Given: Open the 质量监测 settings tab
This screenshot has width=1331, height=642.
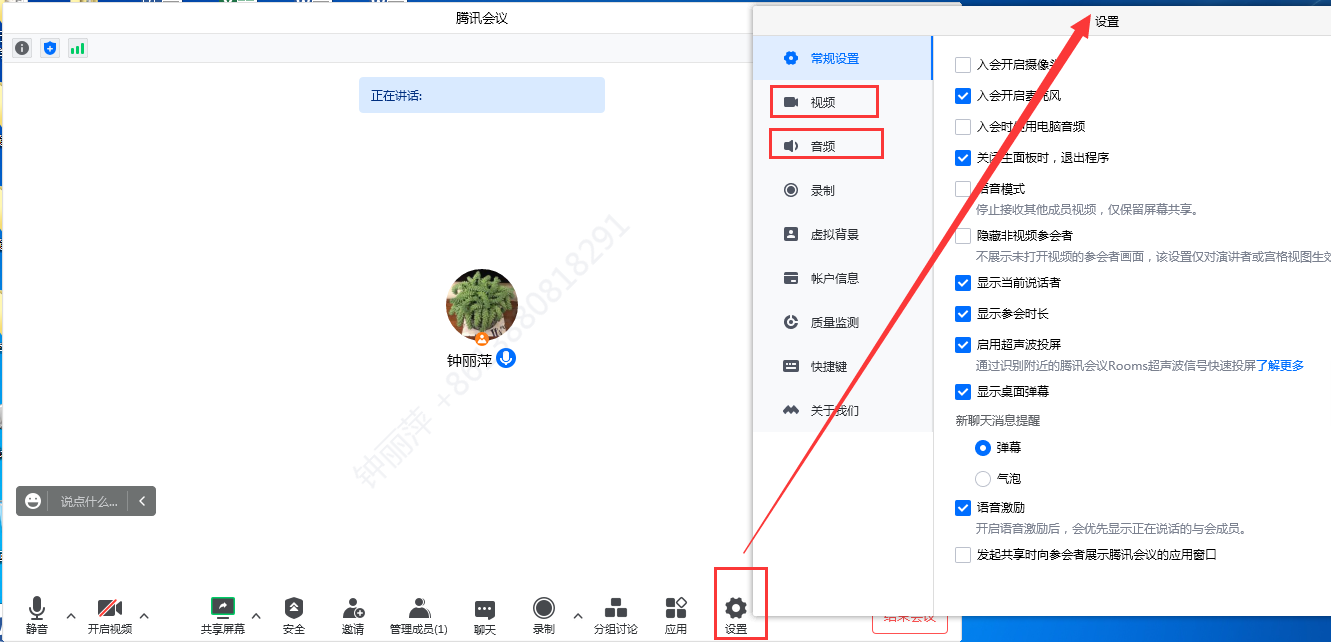Looking at the screenshot, I should coord(843,322).
